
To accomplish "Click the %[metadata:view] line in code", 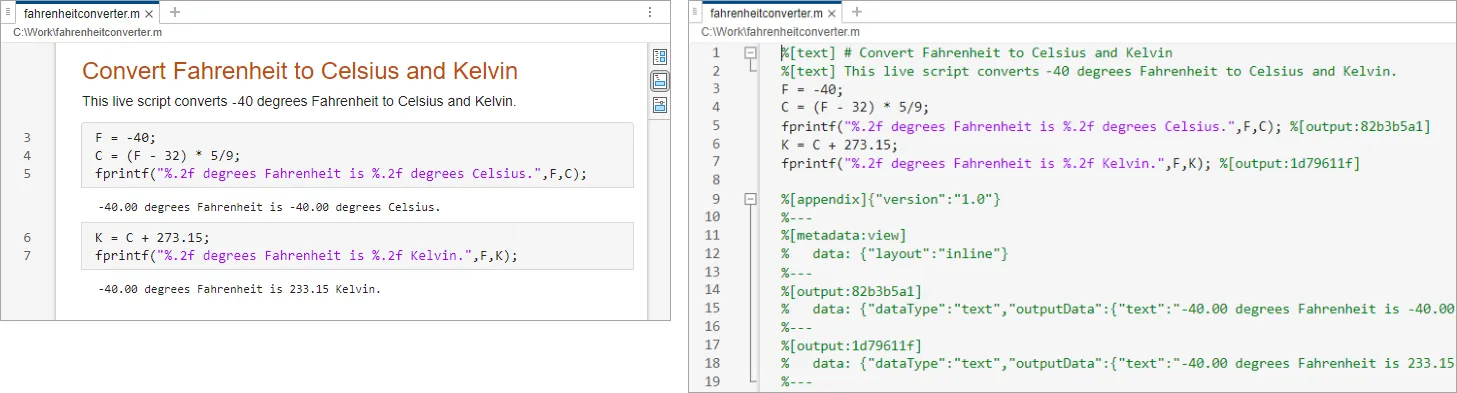I will (843, 235).
